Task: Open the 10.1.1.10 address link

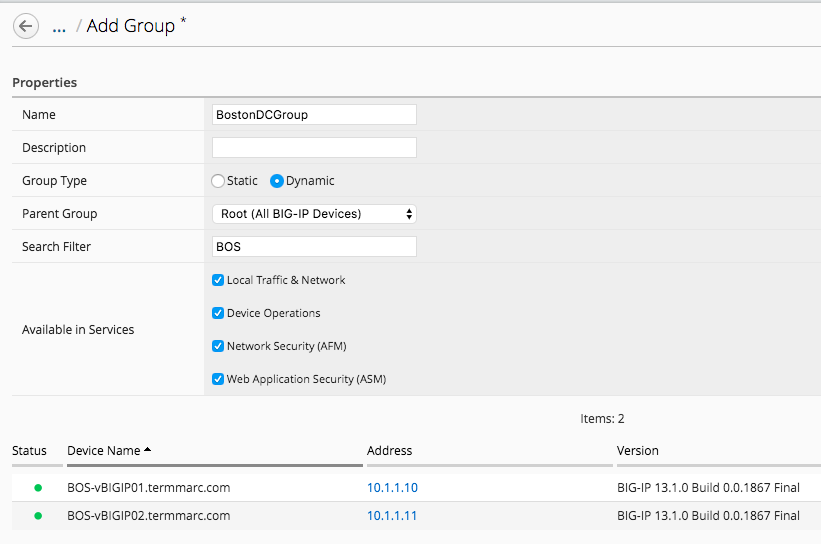Action: [x=392, y=488]
